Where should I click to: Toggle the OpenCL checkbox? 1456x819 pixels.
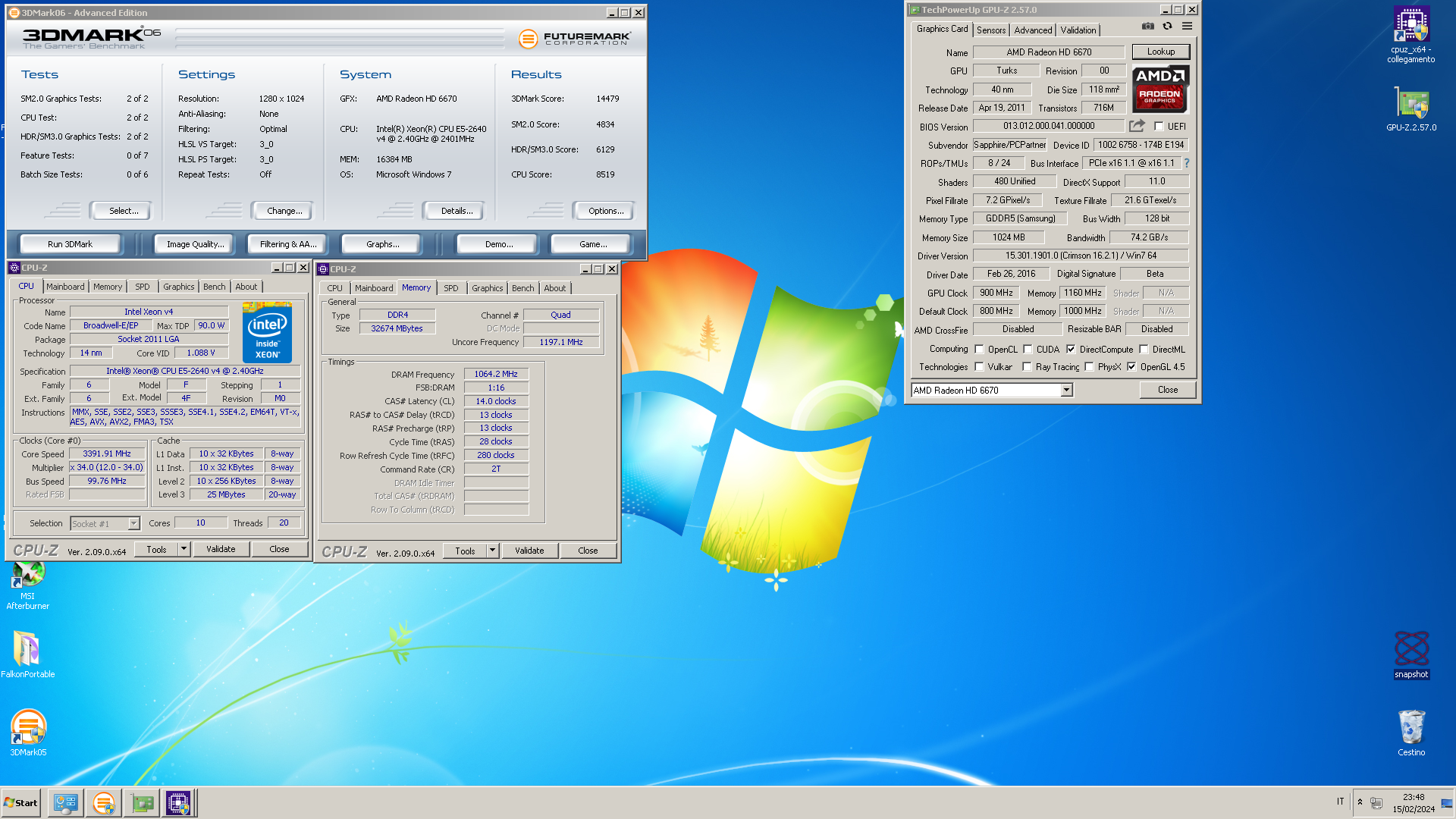[979, 350]
